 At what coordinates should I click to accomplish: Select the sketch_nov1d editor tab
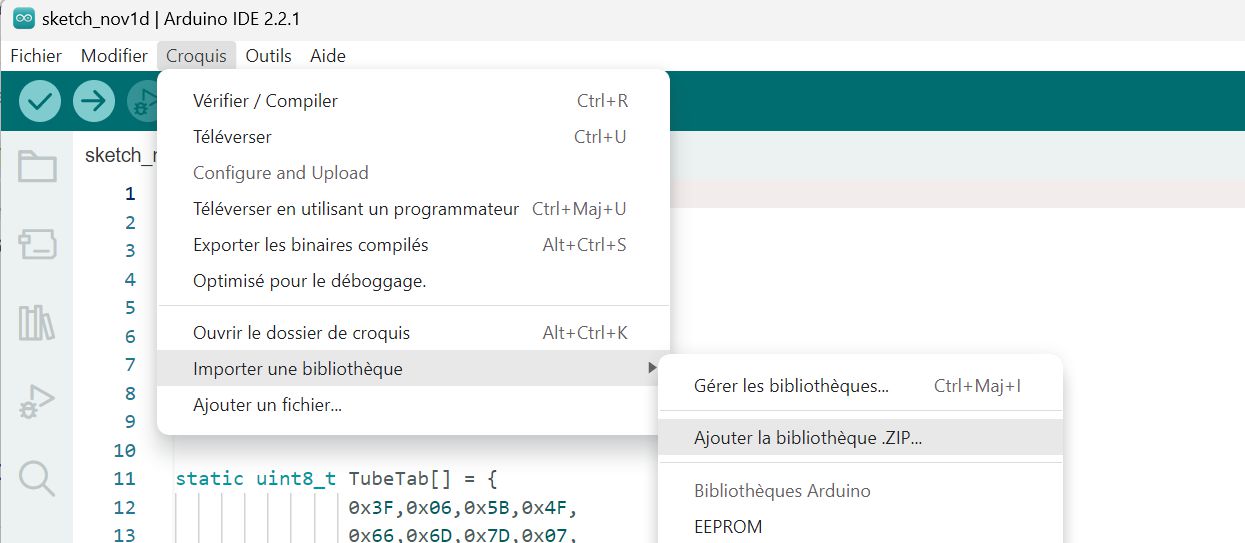point(120,155)
